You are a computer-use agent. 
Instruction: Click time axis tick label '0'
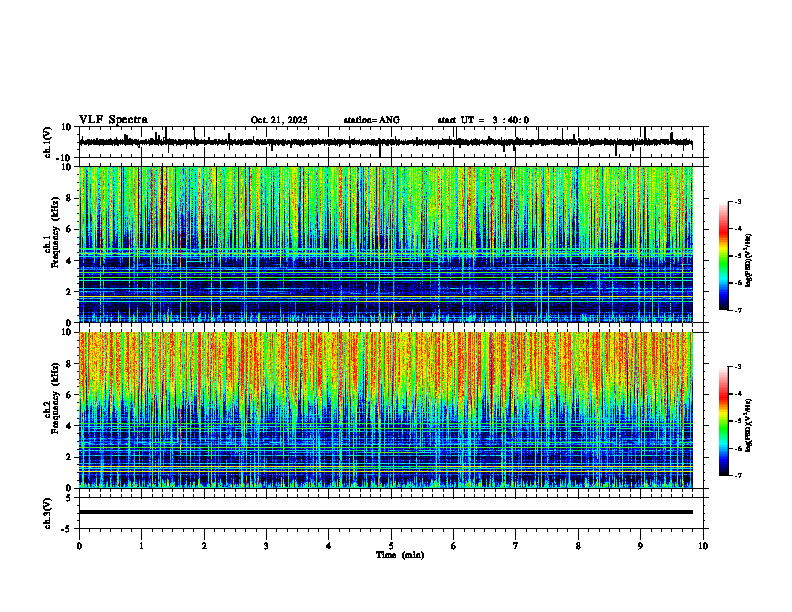coord(79,546)
